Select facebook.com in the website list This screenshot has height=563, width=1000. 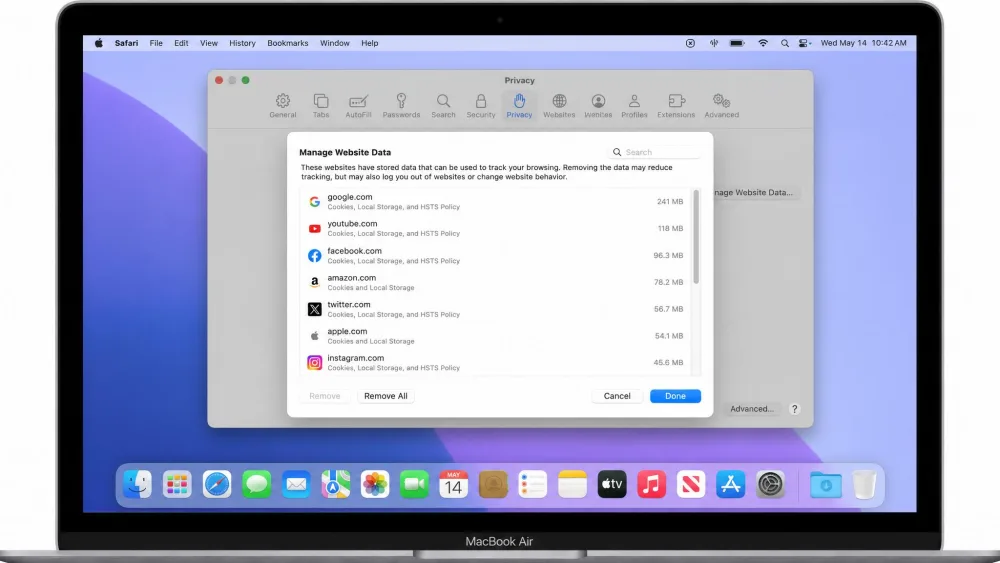pyautogui.click(x=496, y=255)
